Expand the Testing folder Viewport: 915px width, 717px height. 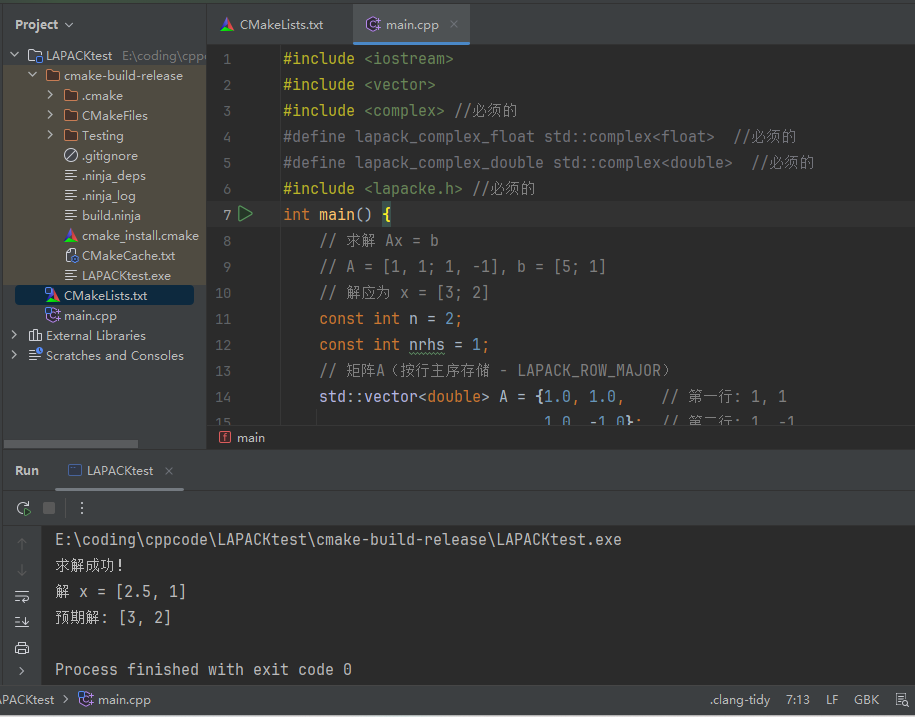coord(50,135)
